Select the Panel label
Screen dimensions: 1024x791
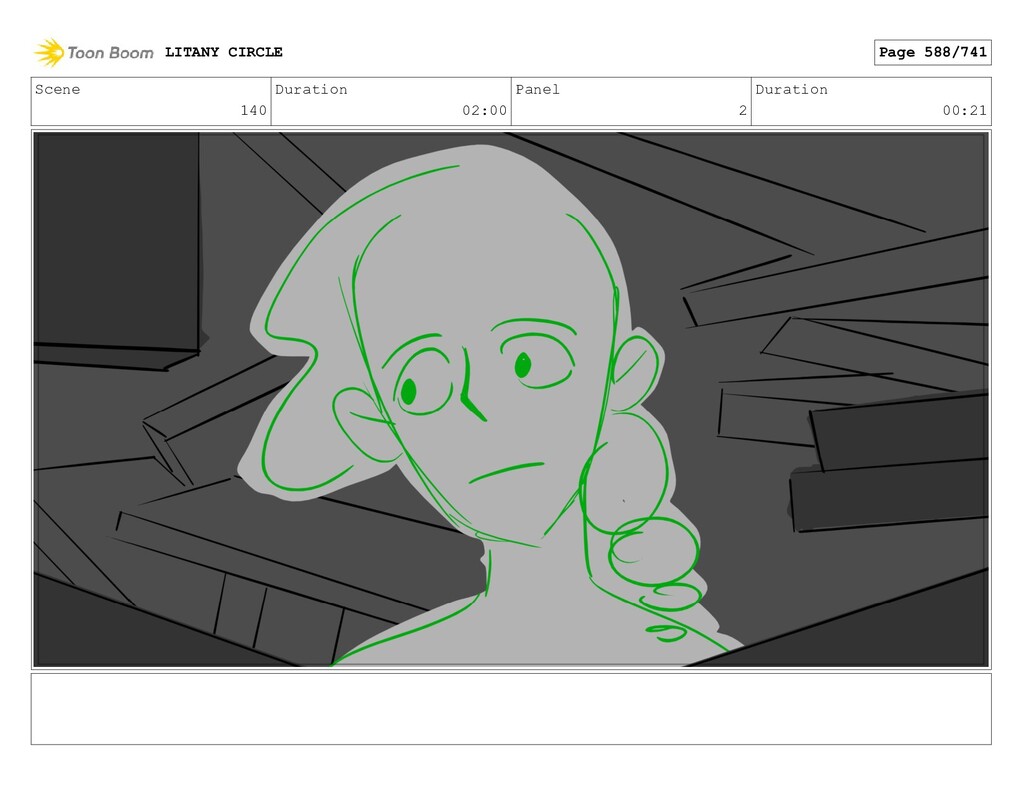point(537,89)
